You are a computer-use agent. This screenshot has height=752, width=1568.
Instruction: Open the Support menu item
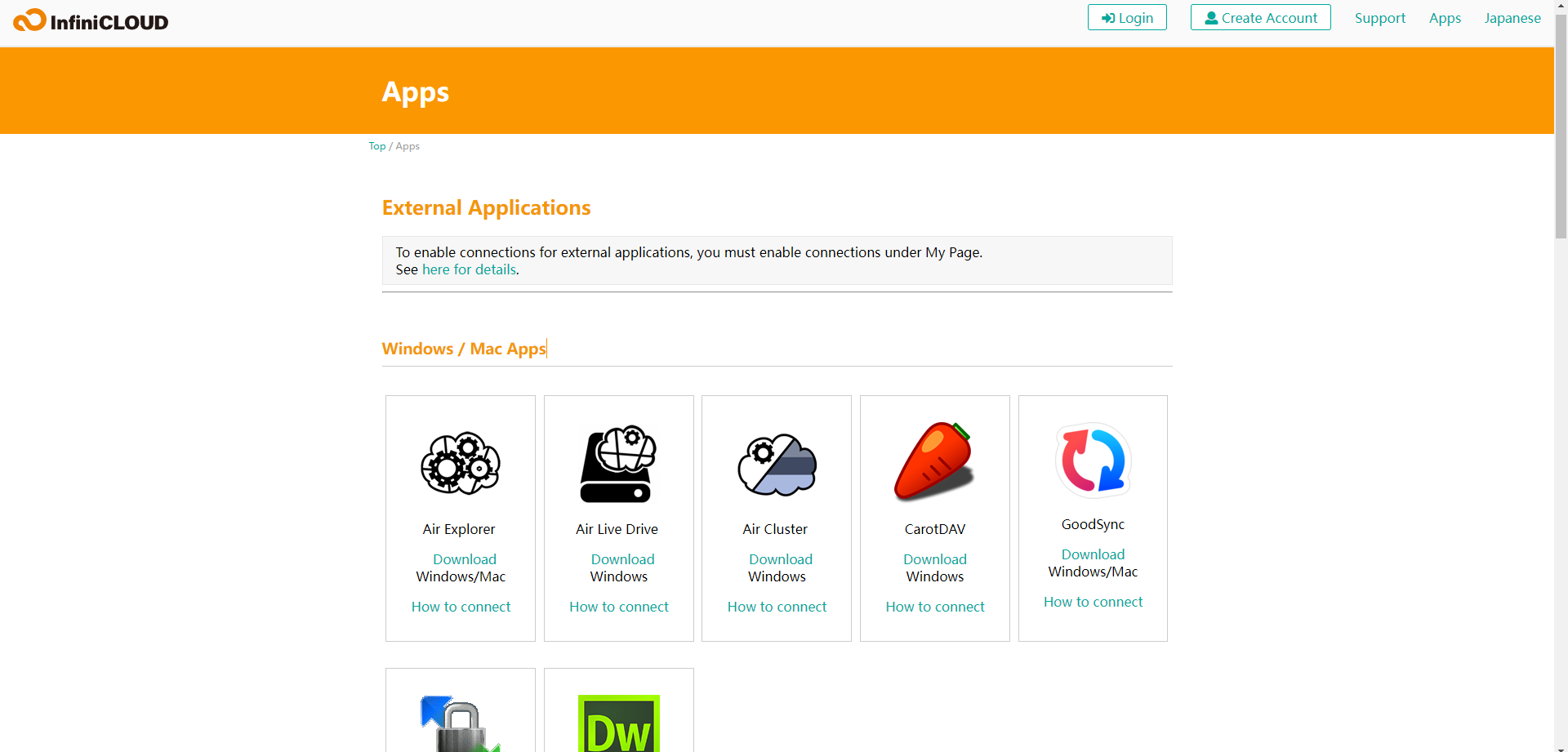1380,18
